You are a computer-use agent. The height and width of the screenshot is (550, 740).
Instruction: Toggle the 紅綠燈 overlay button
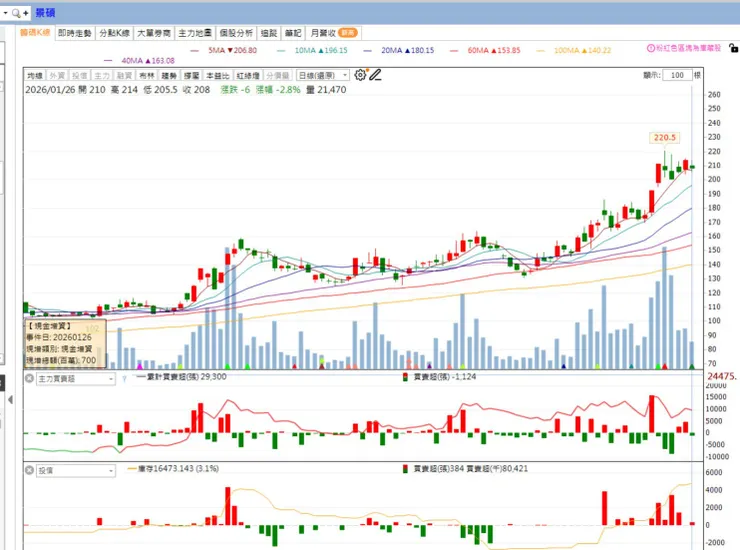point(248,76)
